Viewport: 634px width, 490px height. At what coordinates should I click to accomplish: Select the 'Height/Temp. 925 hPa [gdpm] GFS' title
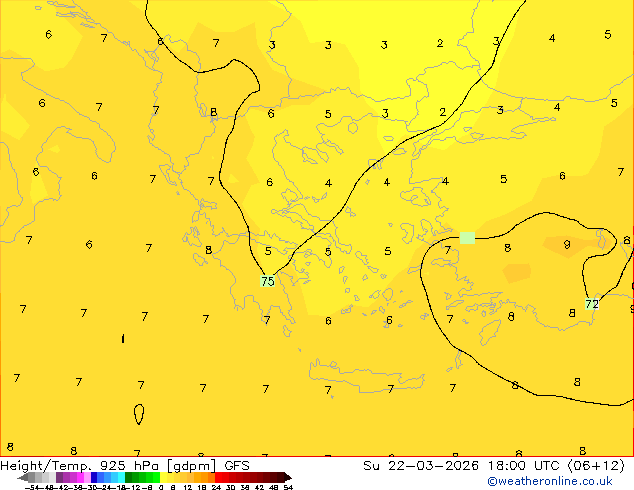pos(125,466)
